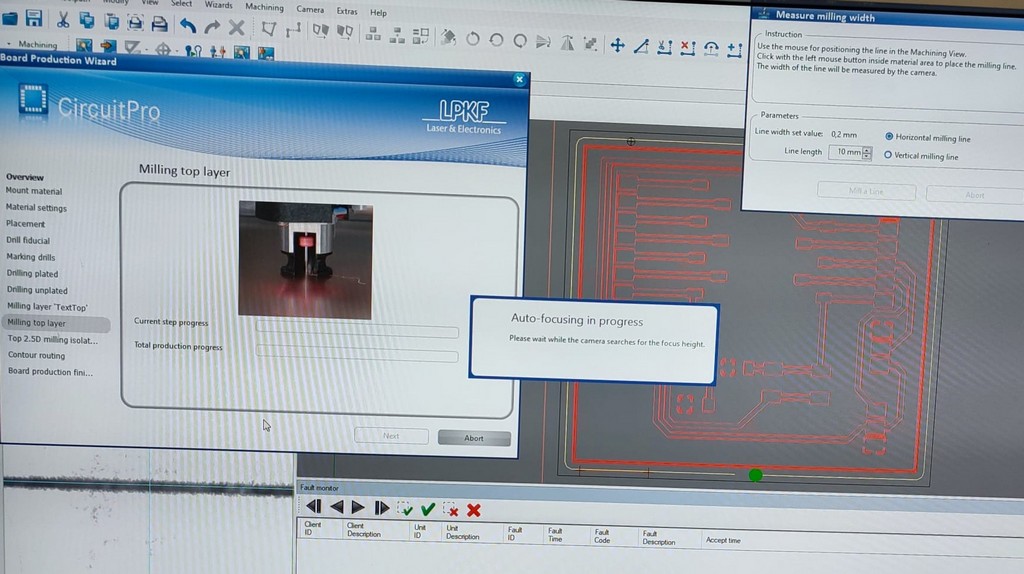Select the path line drawing tool icon

tap(293, 30)
